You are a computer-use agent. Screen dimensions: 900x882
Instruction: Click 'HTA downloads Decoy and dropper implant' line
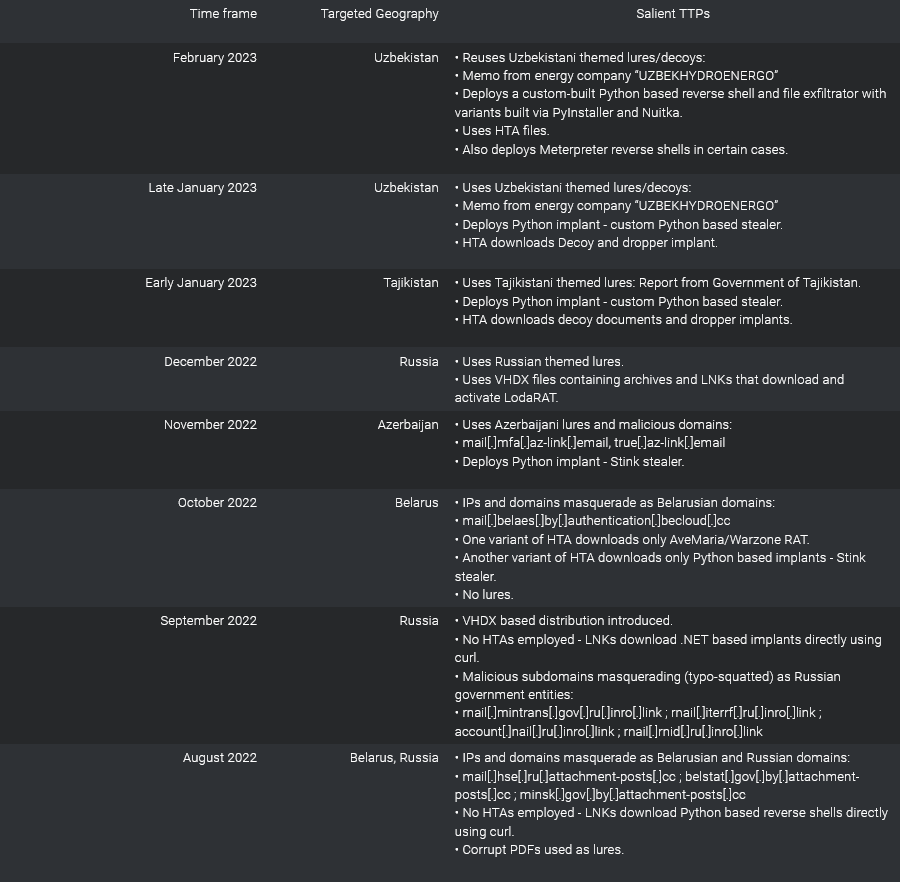click(x=586, y=243)
